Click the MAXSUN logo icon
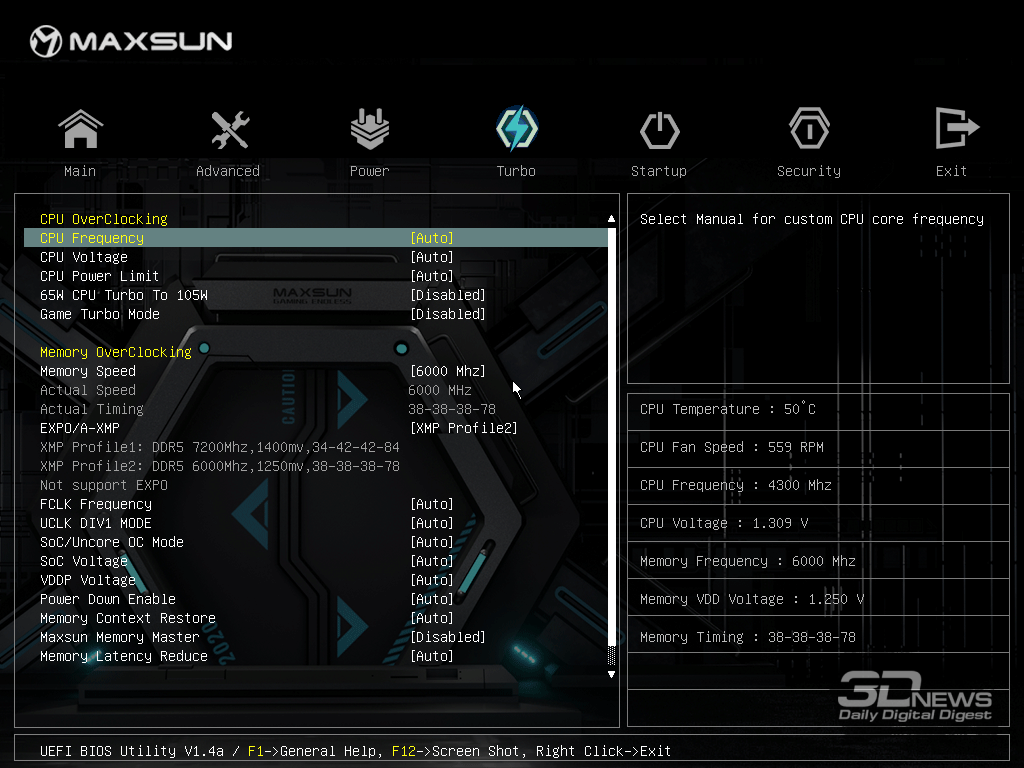The height and width of the screenshot is (768, 1024). (46, 41)
